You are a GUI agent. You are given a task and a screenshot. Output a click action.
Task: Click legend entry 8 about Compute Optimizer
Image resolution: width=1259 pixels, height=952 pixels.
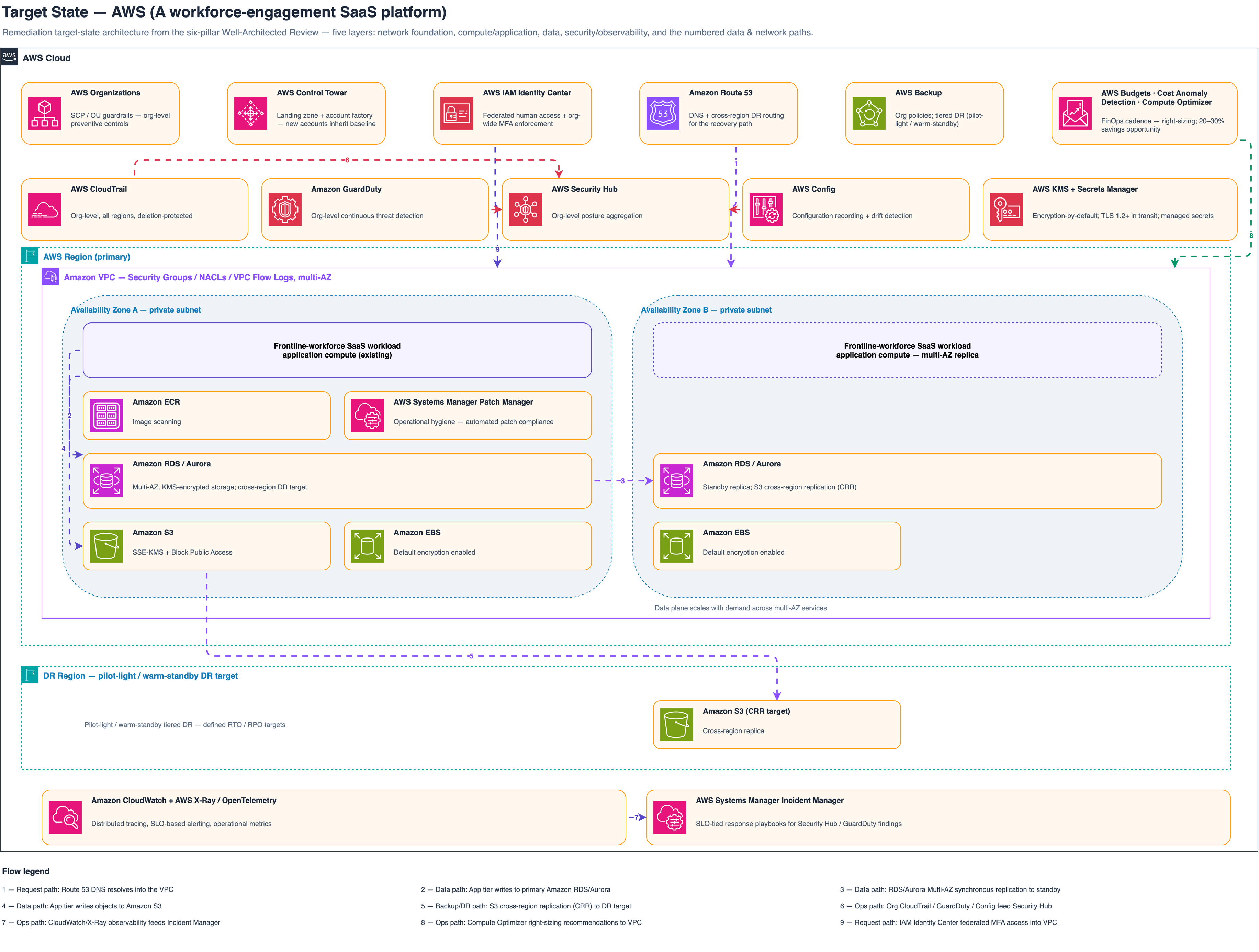(x=532, y=922)
